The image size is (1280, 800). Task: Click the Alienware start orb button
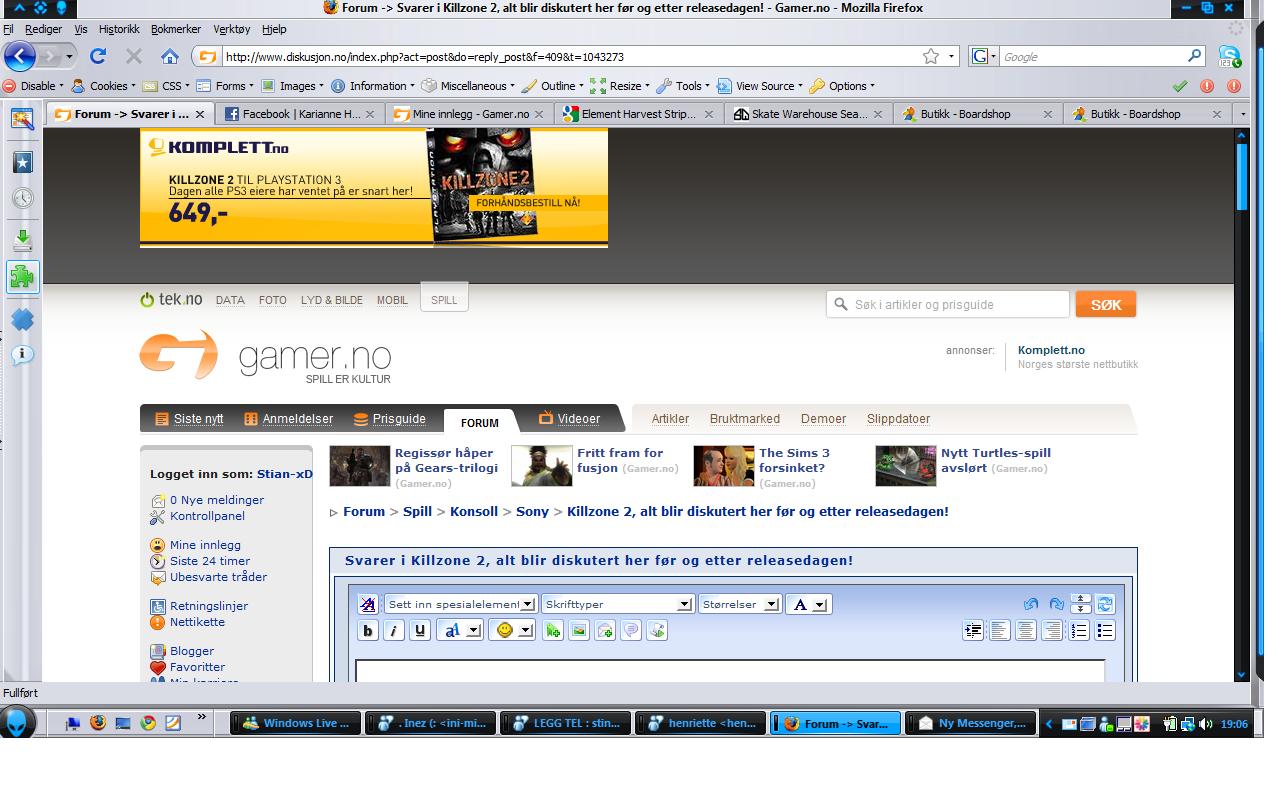[x=19, y=722]
